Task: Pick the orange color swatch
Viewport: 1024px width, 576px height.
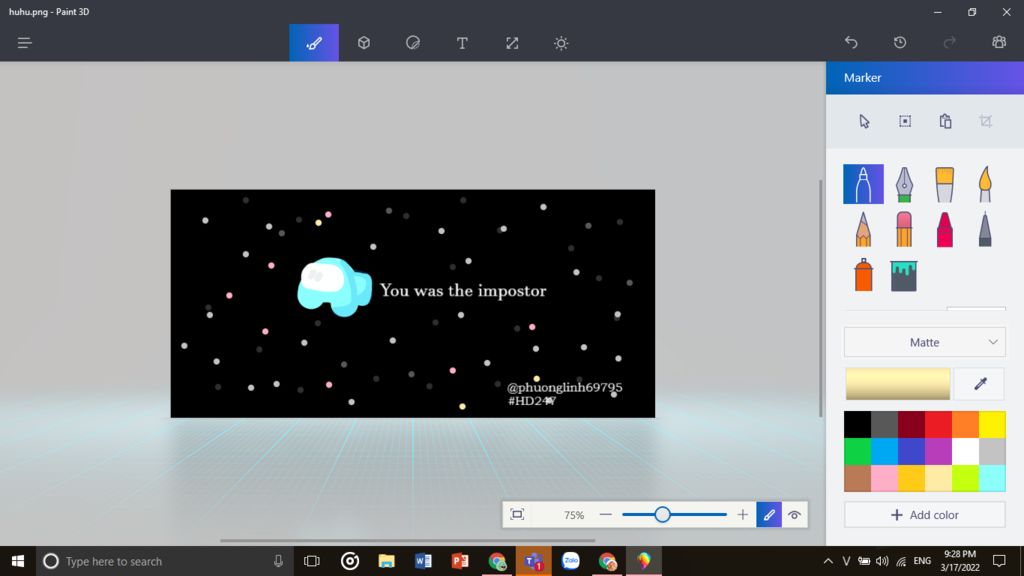Action: point(965,424)
